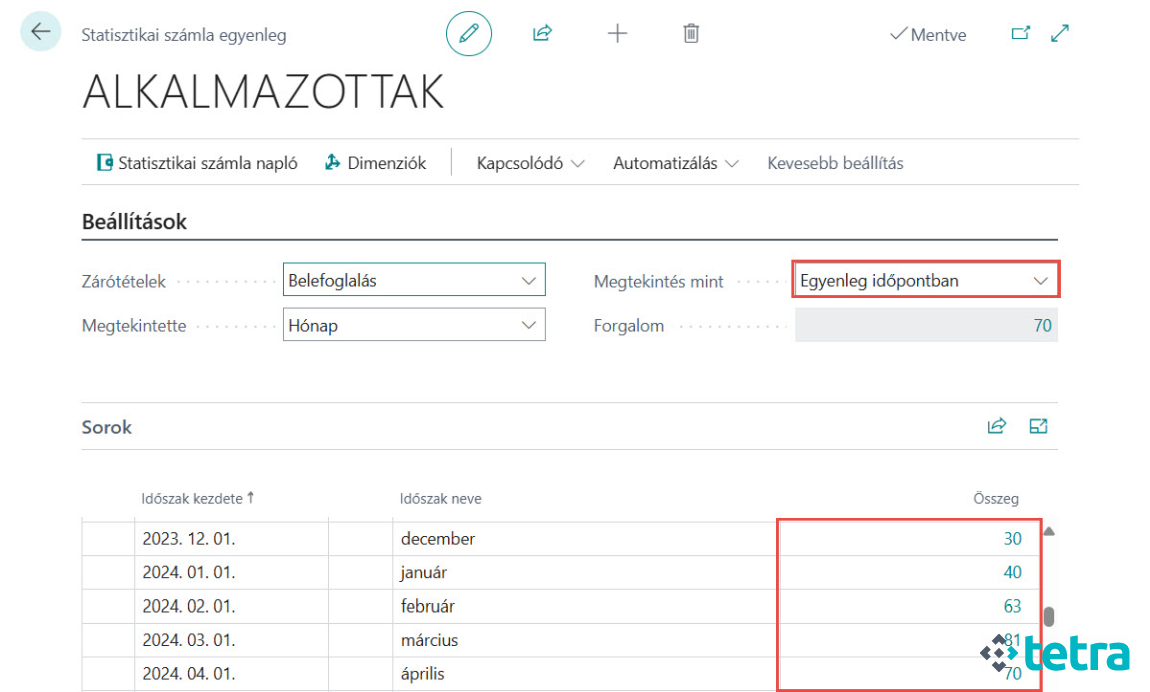Viewport: 1150px width, 692px height.
Task: Open the Zárótételek dropdown
Action: coord(530,279)
